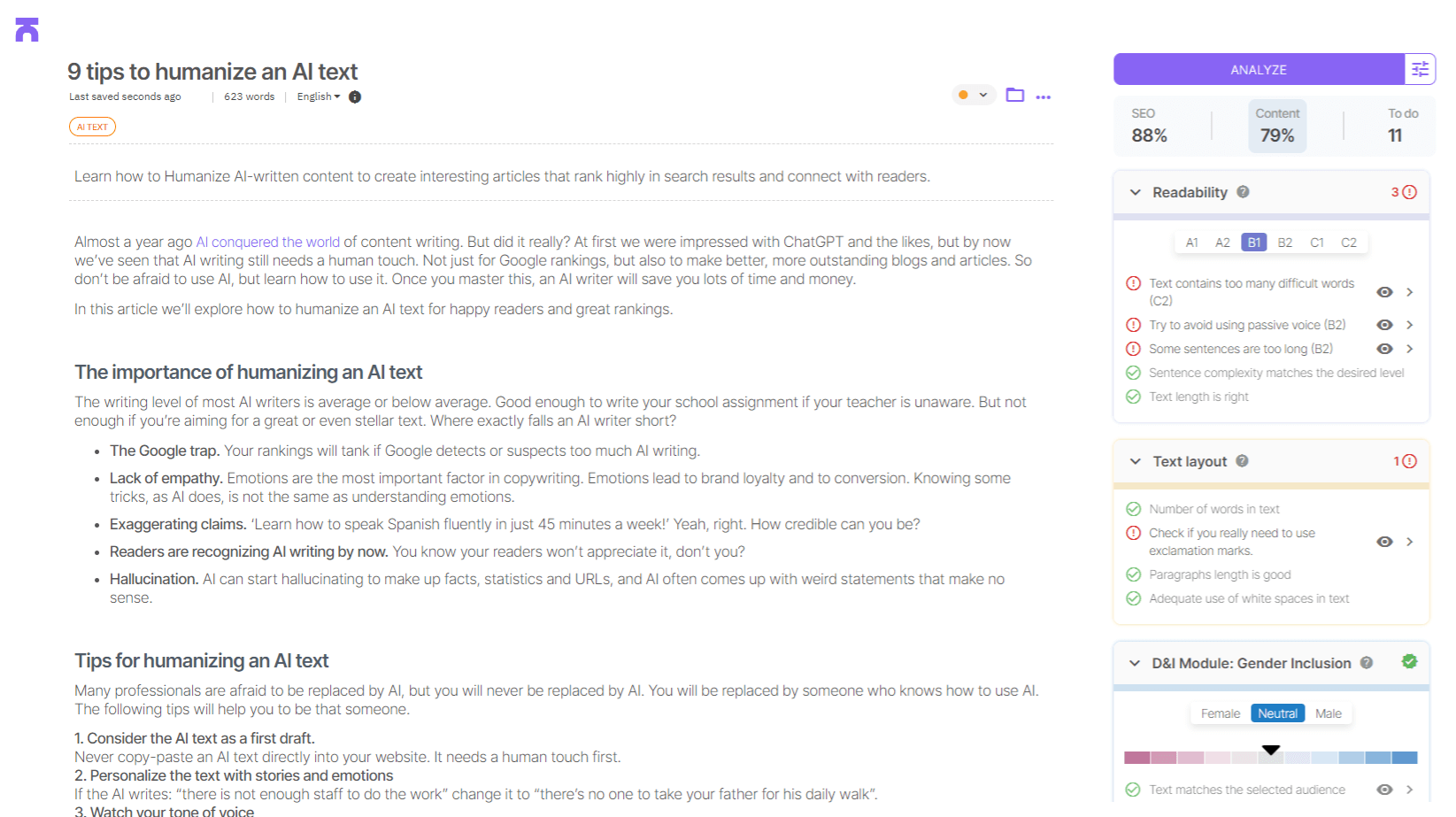Collapse the Readability panel
This screenshot has width=1456, height=817.
coord(1135,192)
